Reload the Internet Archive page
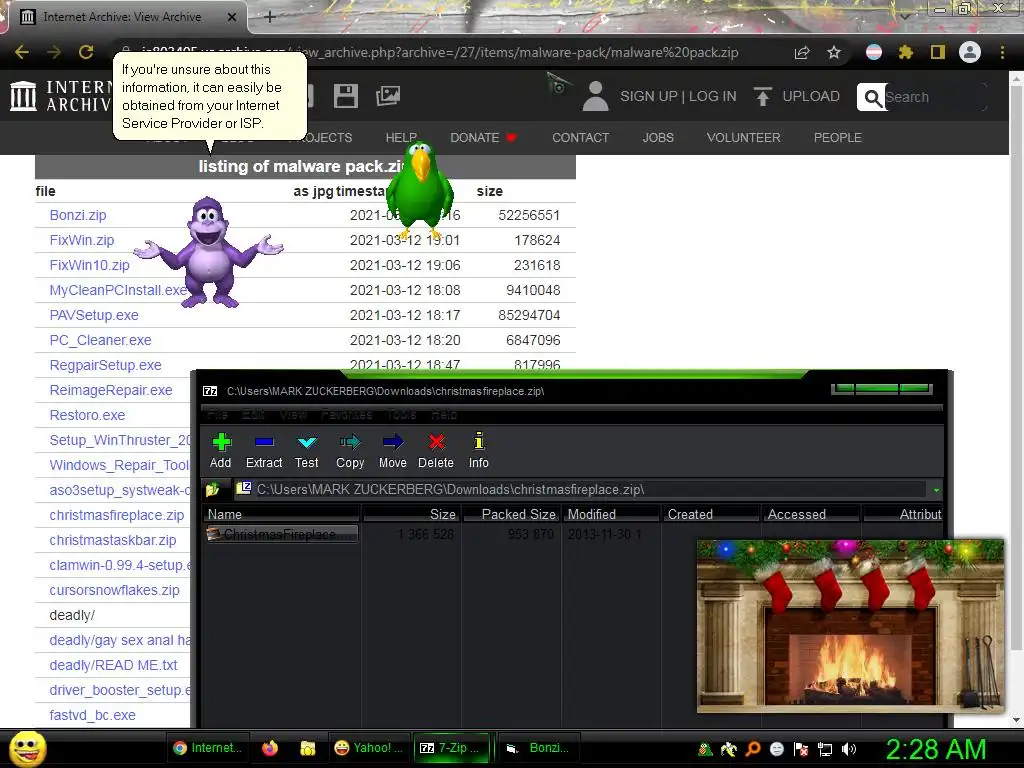 86,52
